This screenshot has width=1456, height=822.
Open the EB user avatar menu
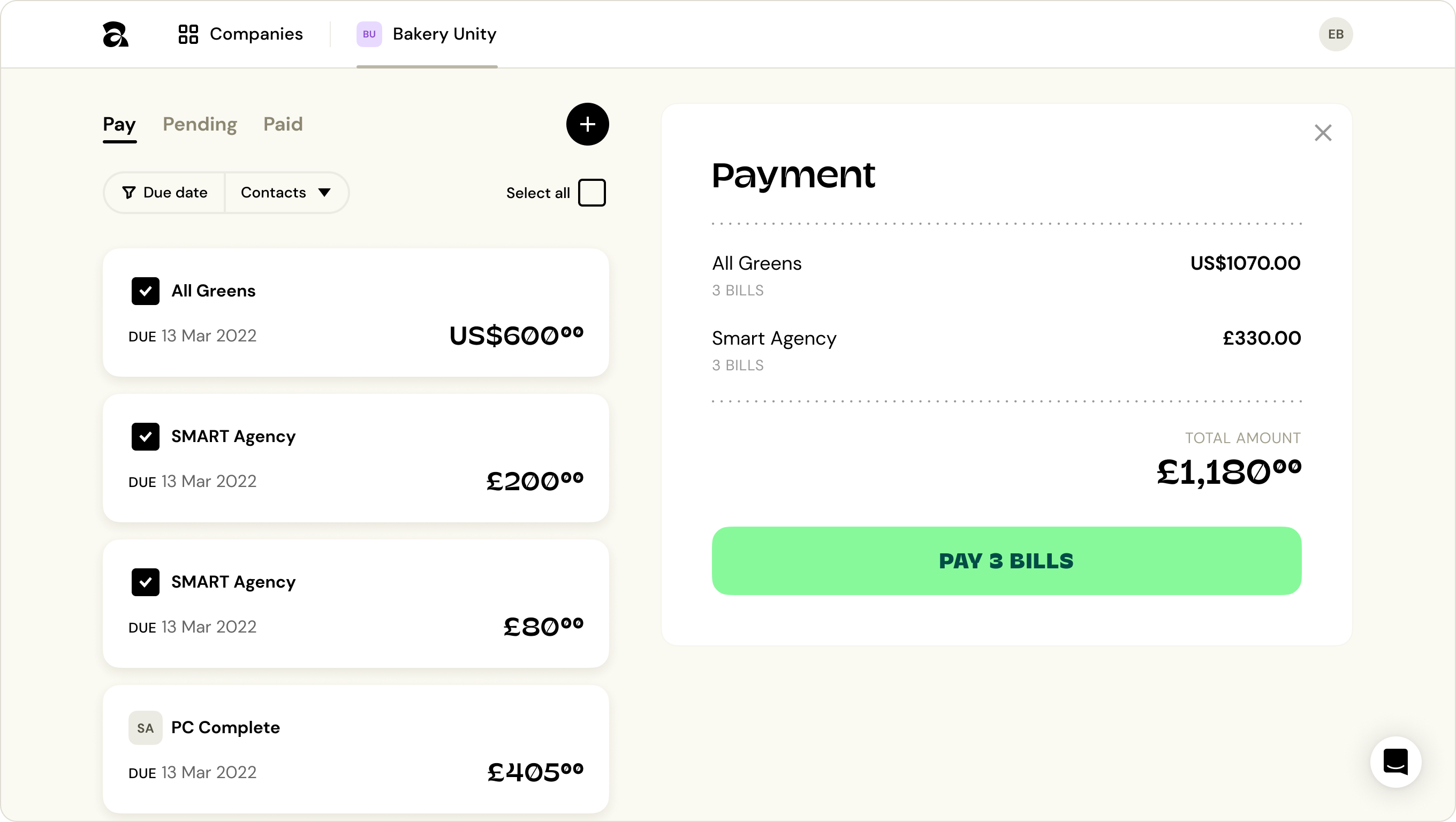1336,34
